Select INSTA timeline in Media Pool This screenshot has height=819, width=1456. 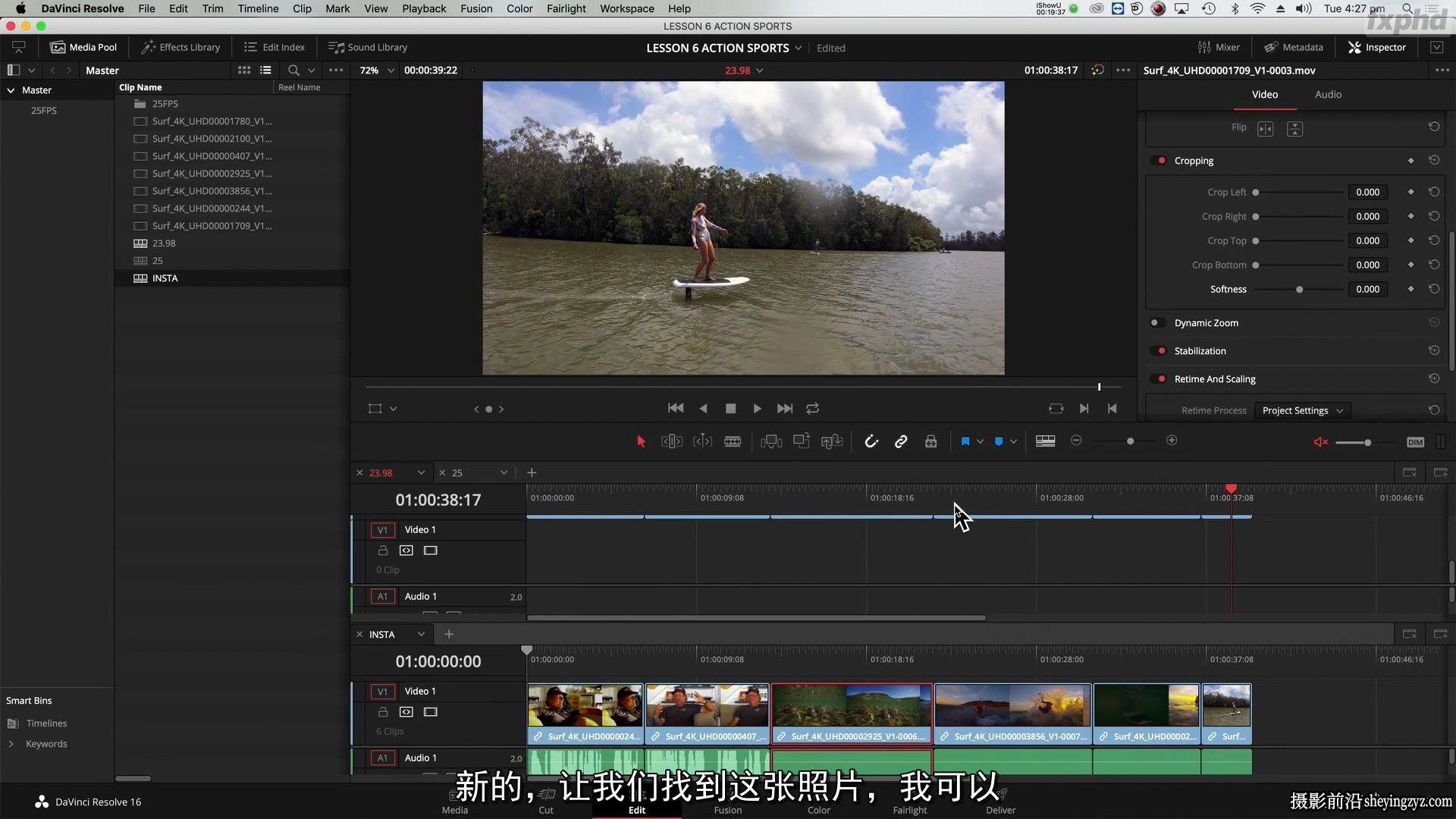tap(231, 278)
